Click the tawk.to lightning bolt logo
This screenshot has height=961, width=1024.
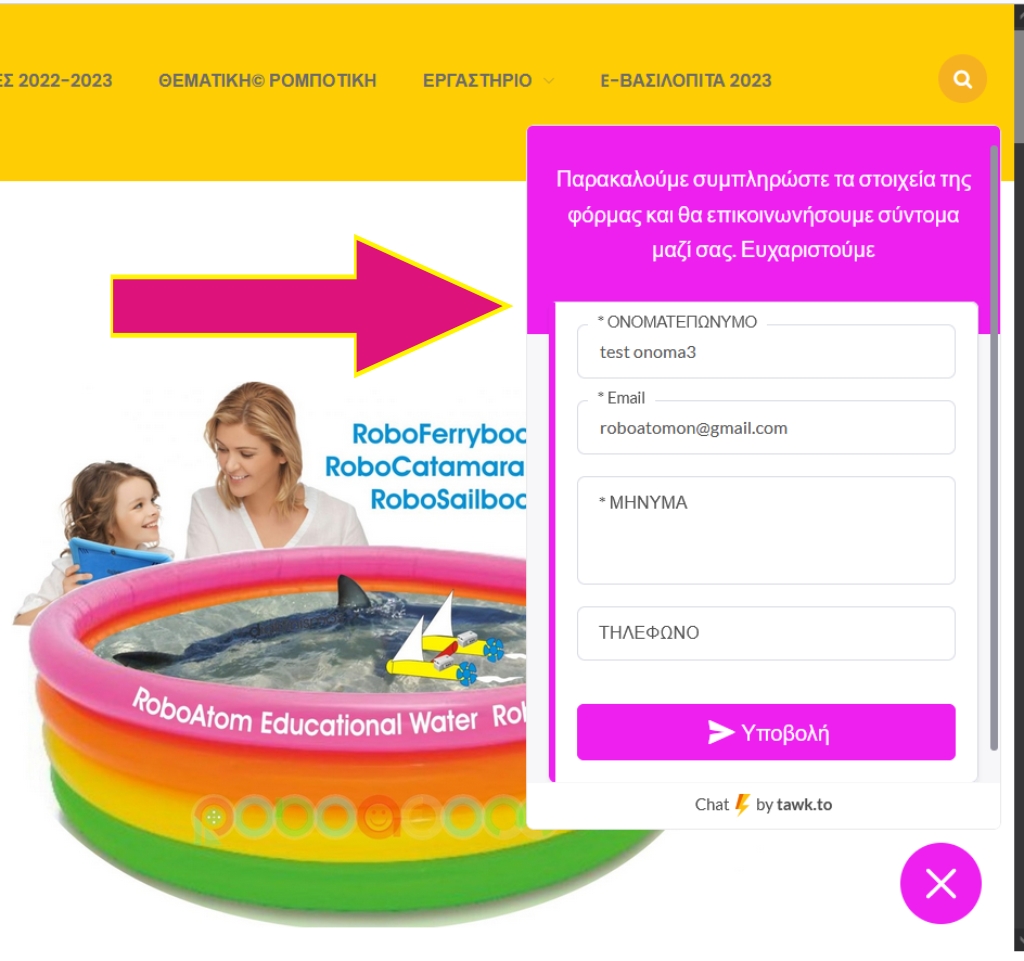743,804
